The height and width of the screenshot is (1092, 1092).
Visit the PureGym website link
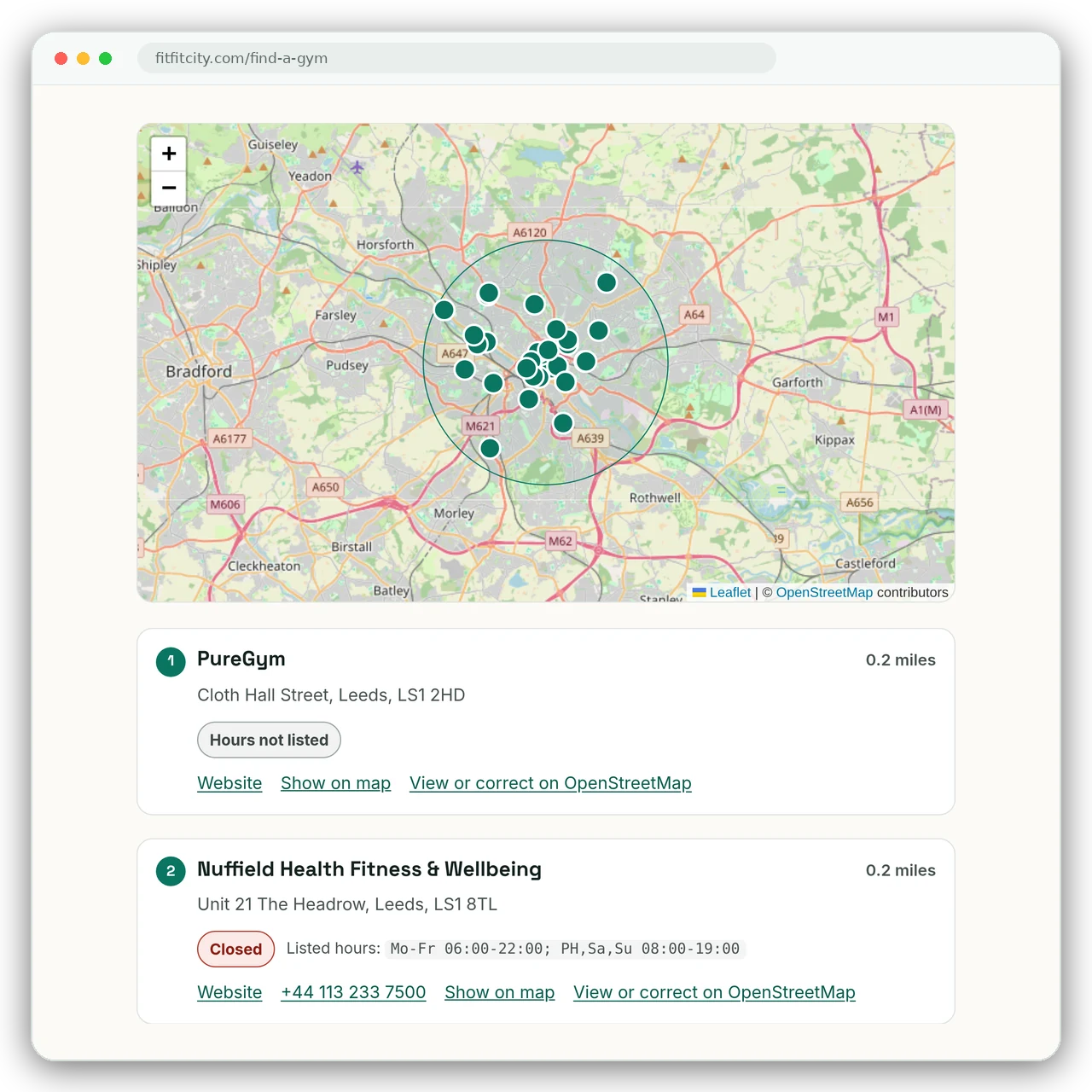click(x=229, y=783)
